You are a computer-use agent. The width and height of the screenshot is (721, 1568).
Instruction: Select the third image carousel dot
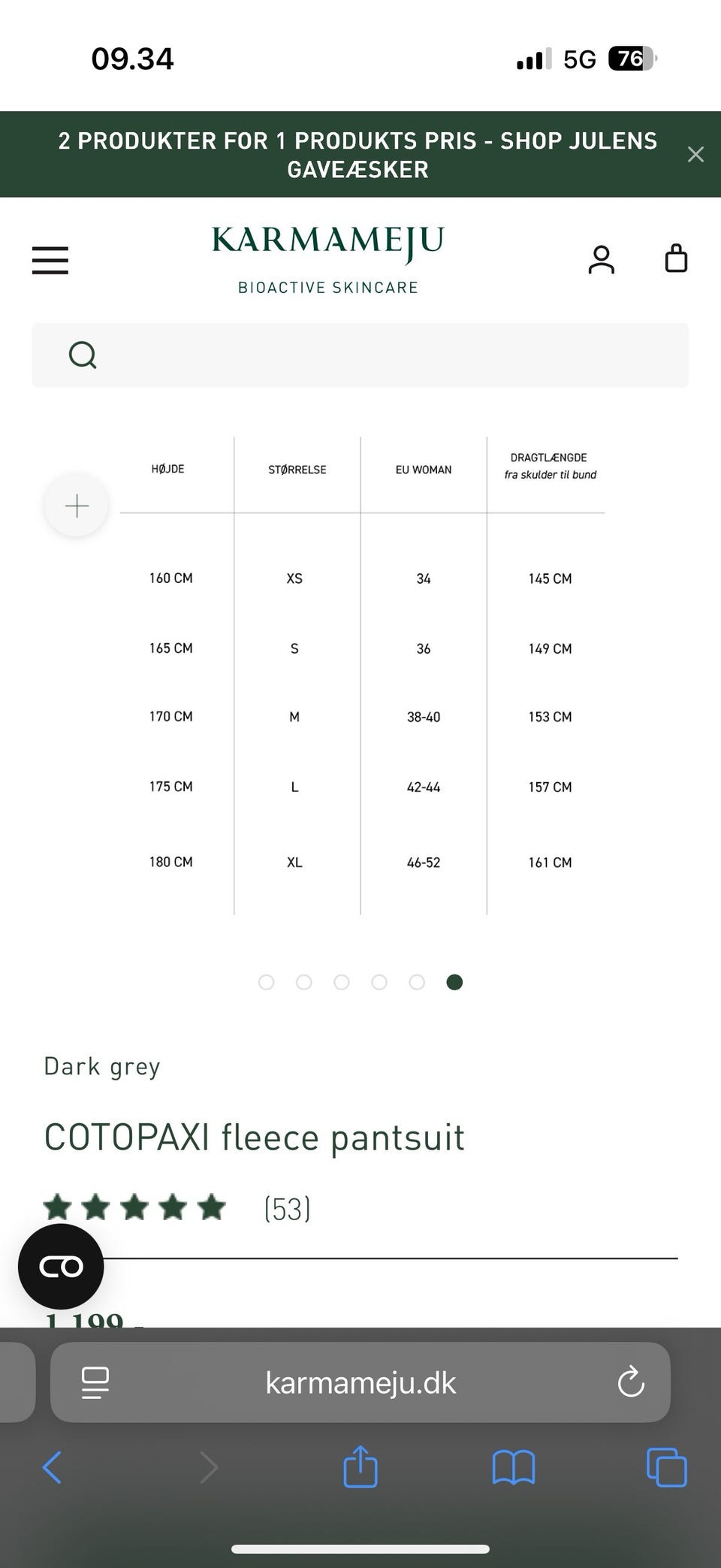(x=342, y=982)
